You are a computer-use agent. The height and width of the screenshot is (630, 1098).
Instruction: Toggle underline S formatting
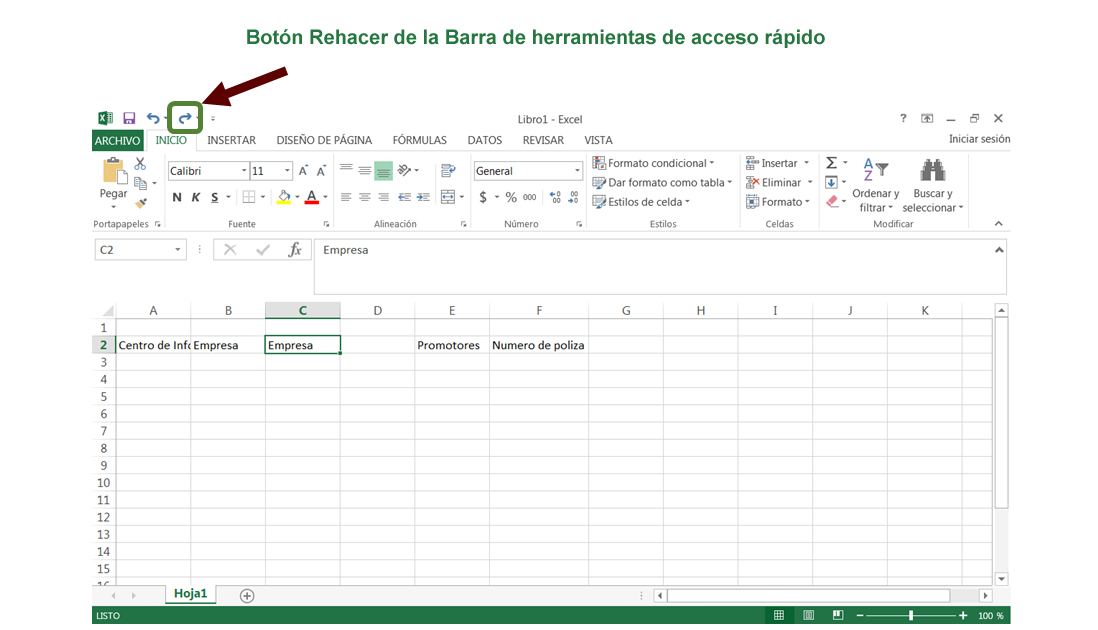214,197
